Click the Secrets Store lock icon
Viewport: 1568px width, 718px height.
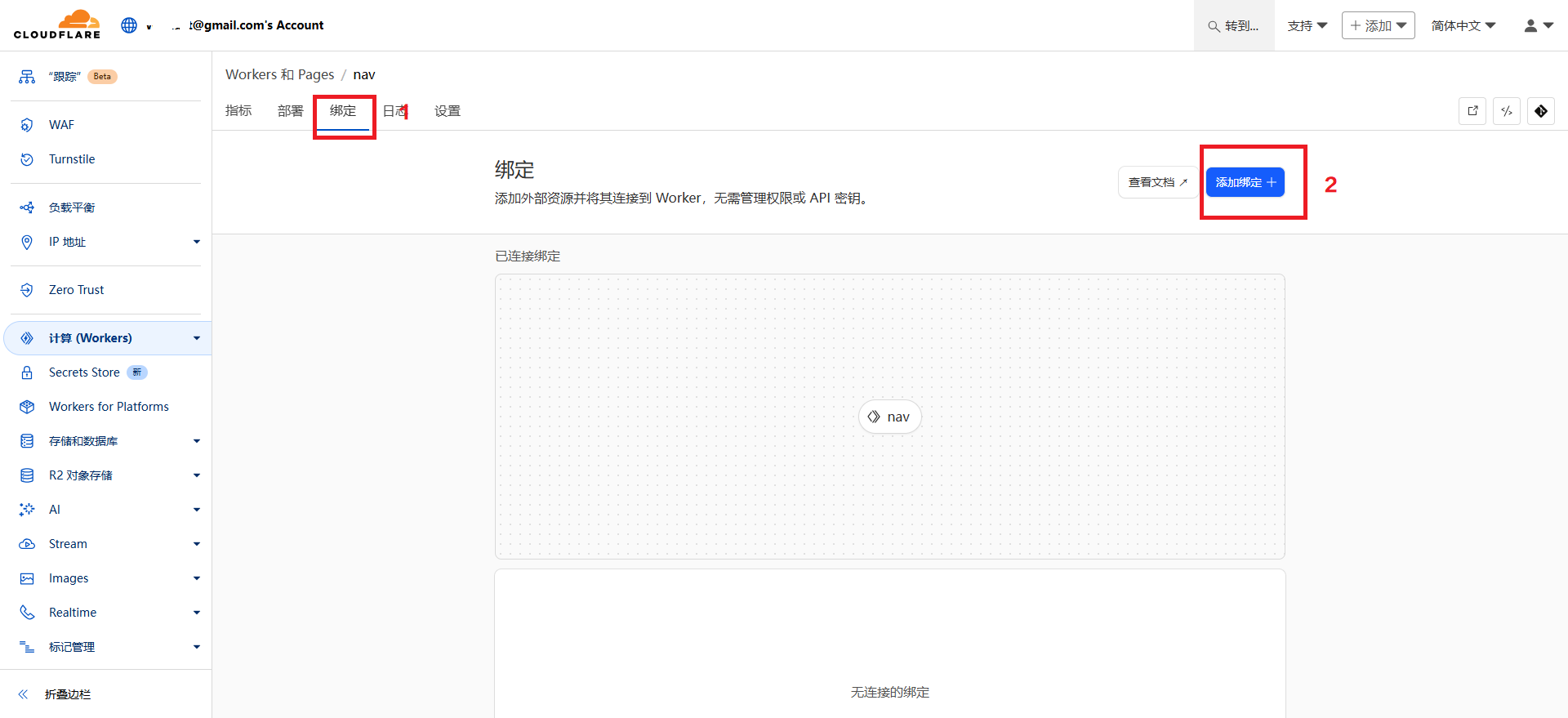(x=27, y=372)
